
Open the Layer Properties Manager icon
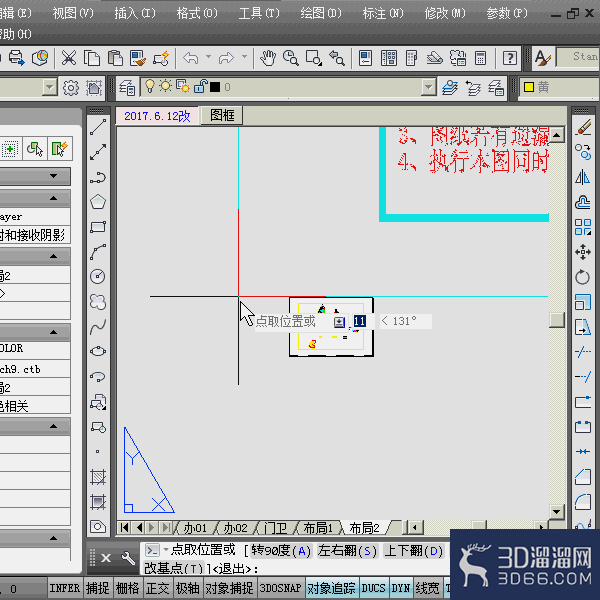(x=127, y=88)
